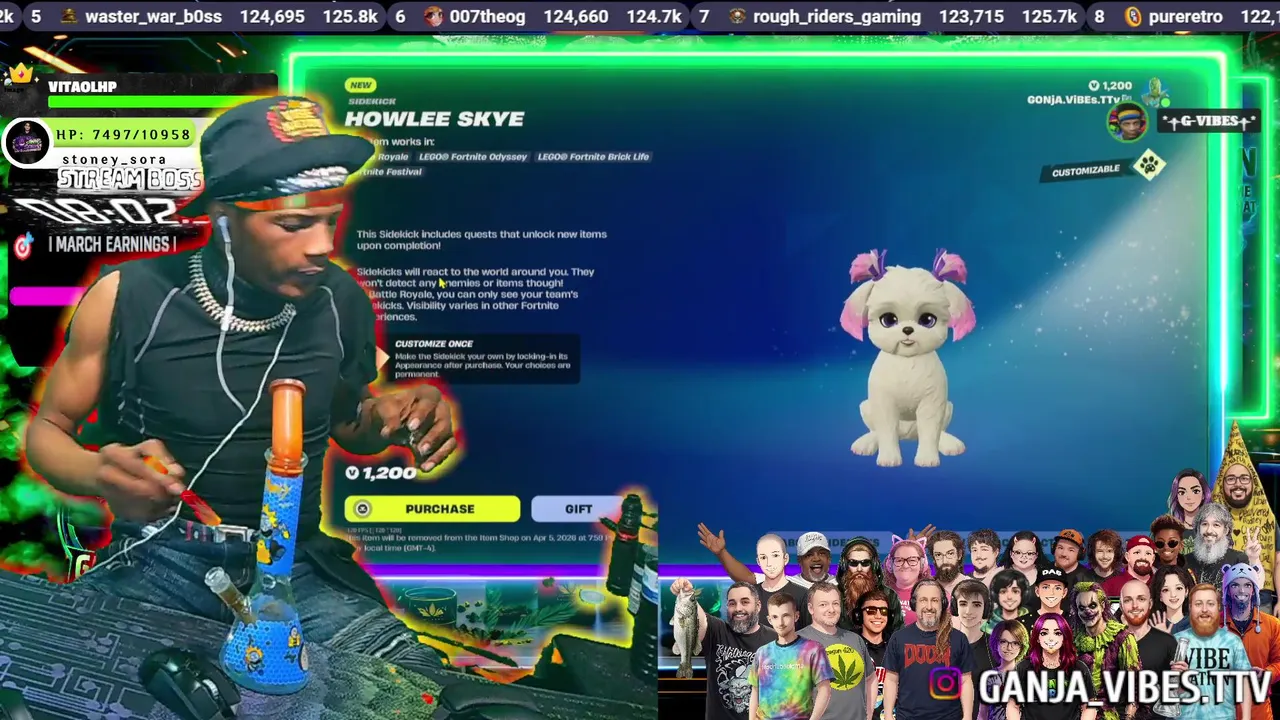Screen dimensions: 1280x720
Task: Click waster_war_b0ss in the leaderboard ticker
Action: tap(153, 17)
